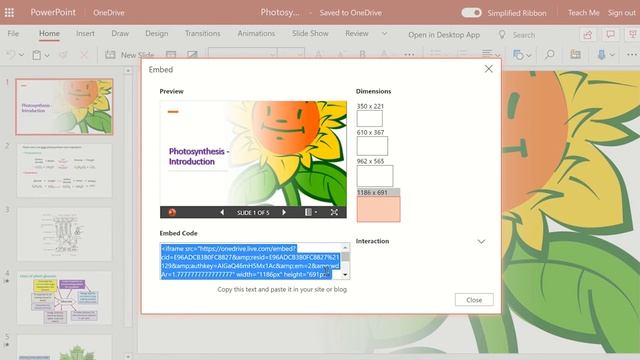Click the Present icon at ribbon edge

pos(633,35)
